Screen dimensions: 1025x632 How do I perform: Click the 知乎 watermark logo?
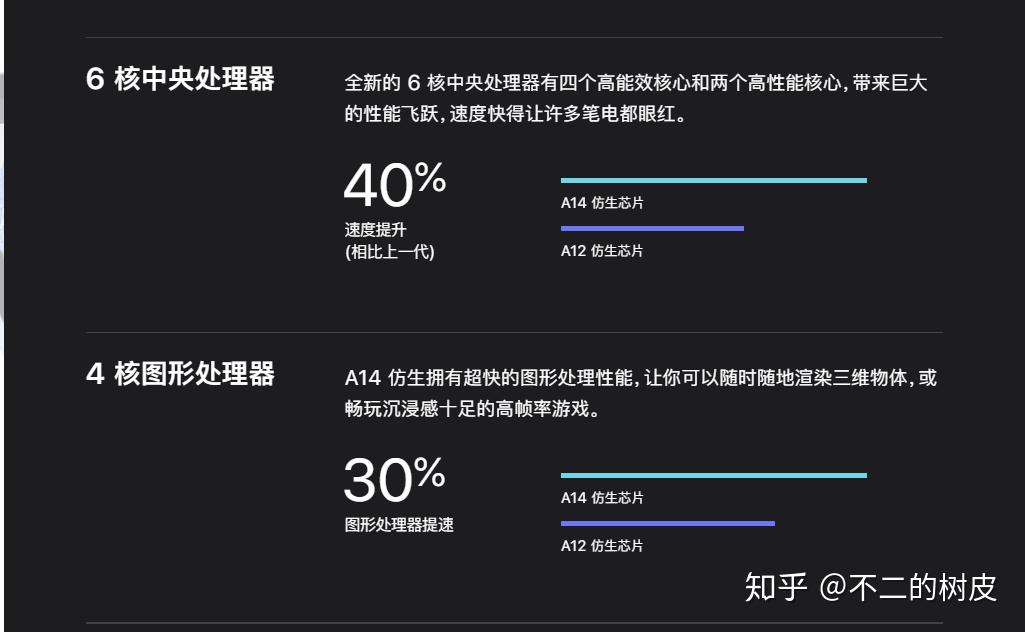point(775,587)
